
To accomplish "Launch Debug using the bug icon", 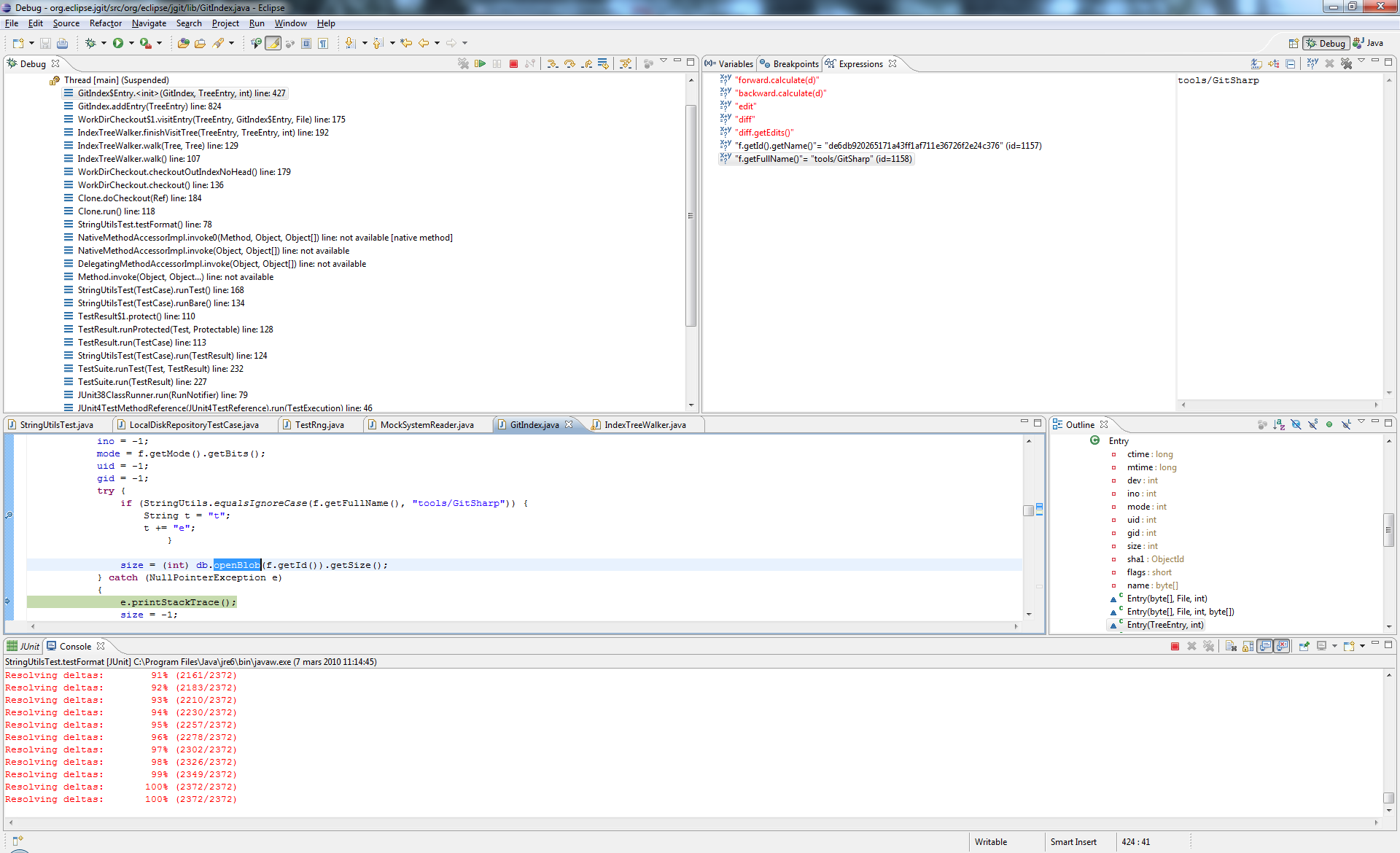I will point(90,44).
